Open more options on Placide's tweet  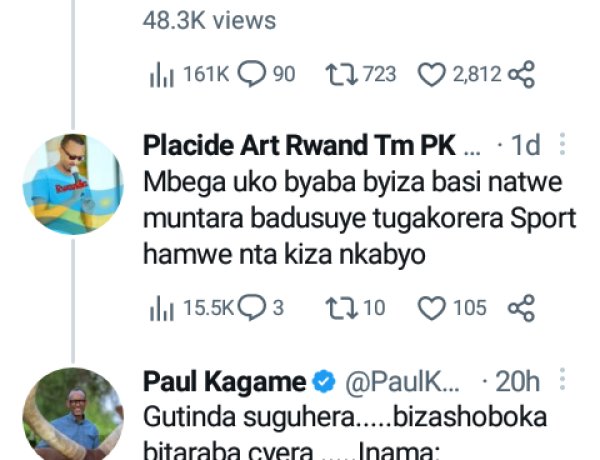click(562, 145)
